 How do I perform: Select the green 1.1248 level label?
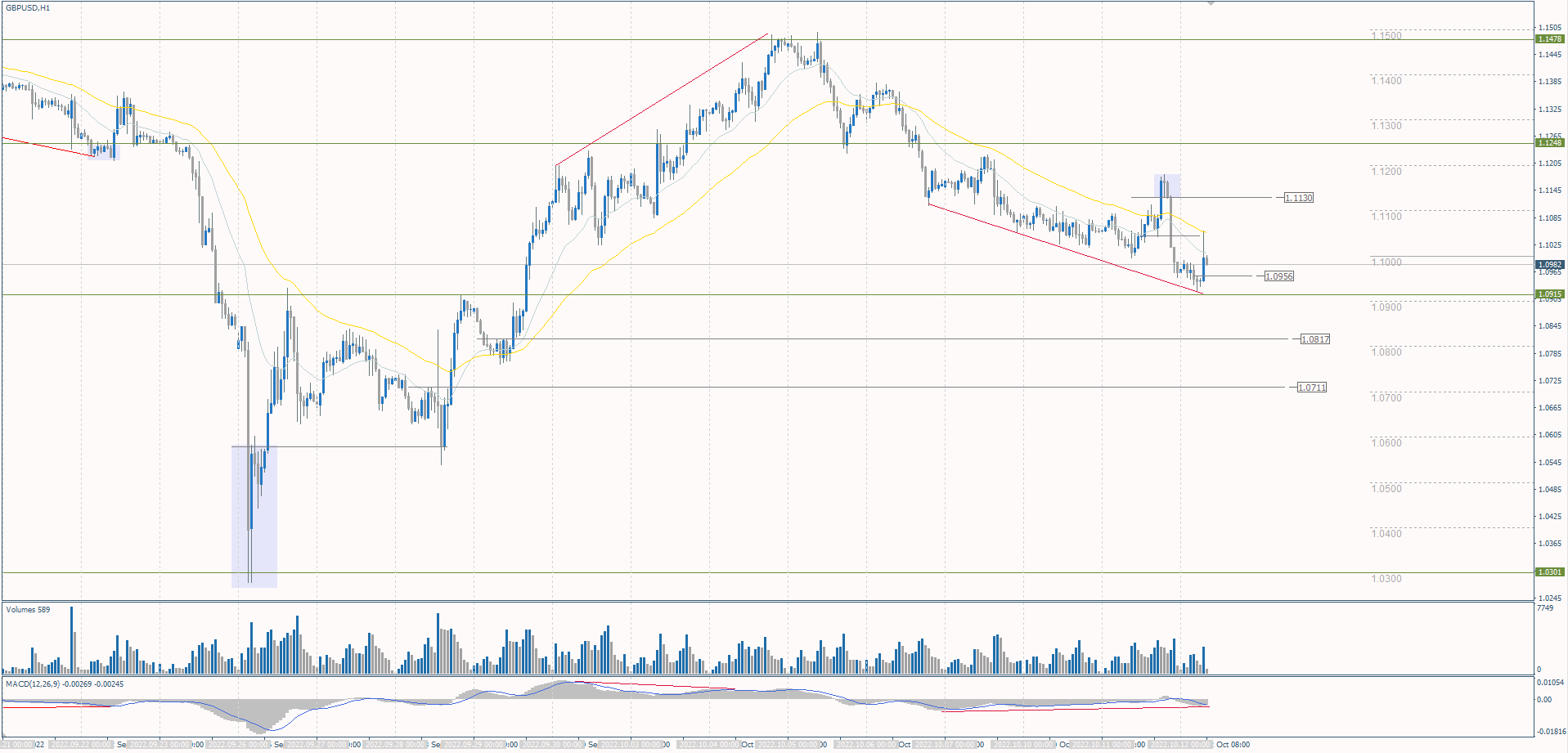coord(1550,143)
